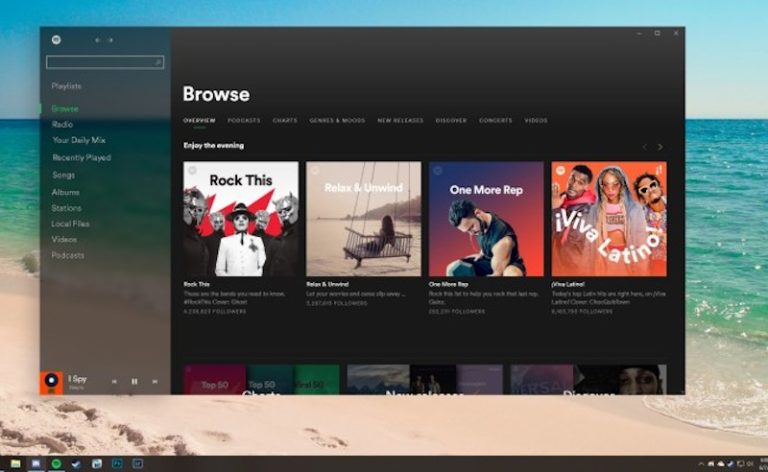The height and width of the screenshot is (472, 768).
Task: Open the Rock This playlist cover
Action: pos(240,219)
